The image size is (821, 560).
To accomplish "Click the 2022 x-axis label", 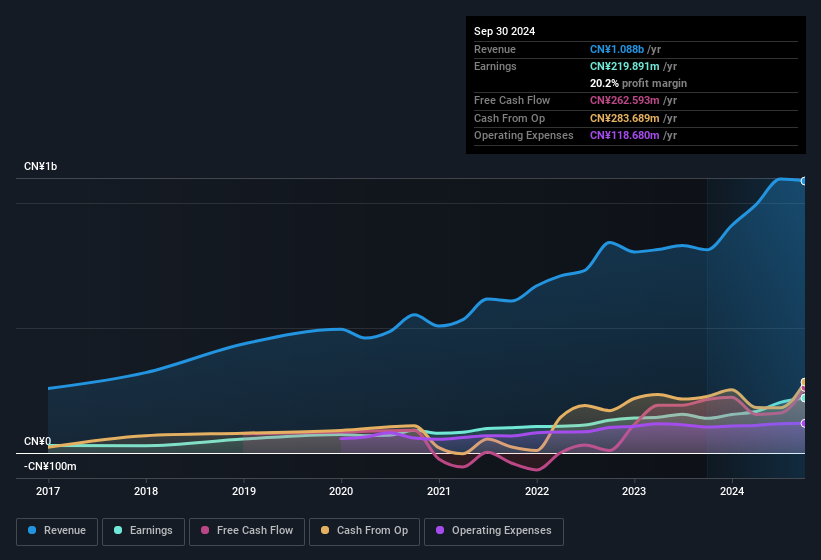I will click(537, 491).
